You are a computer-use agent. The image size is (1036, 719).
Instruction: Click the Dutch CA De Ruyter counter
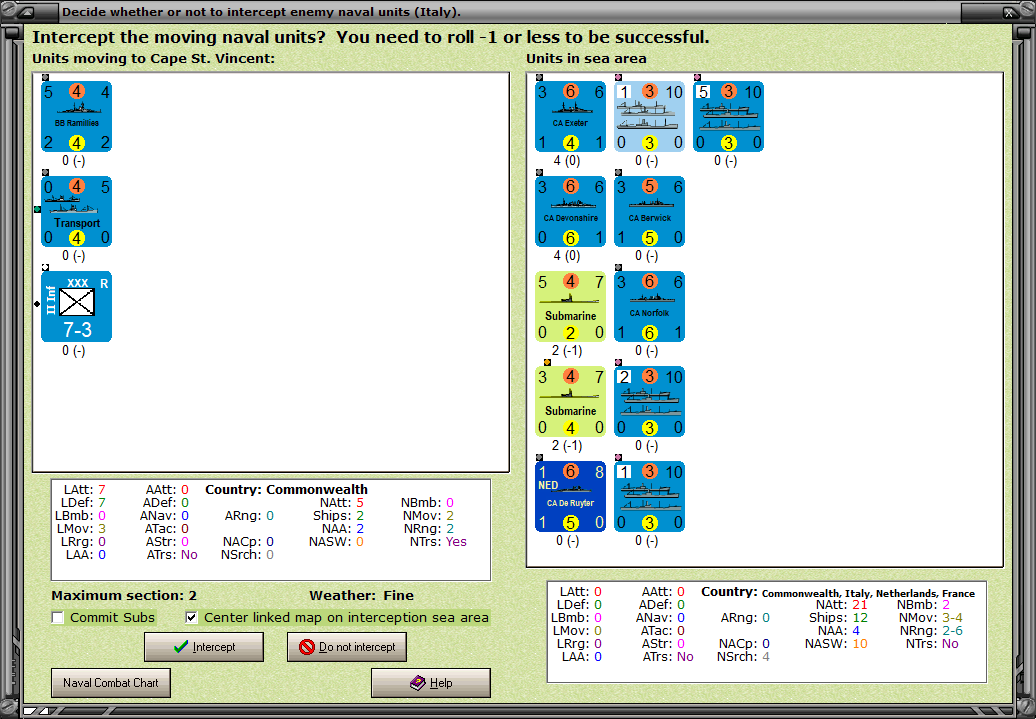(x=570, y=496)
